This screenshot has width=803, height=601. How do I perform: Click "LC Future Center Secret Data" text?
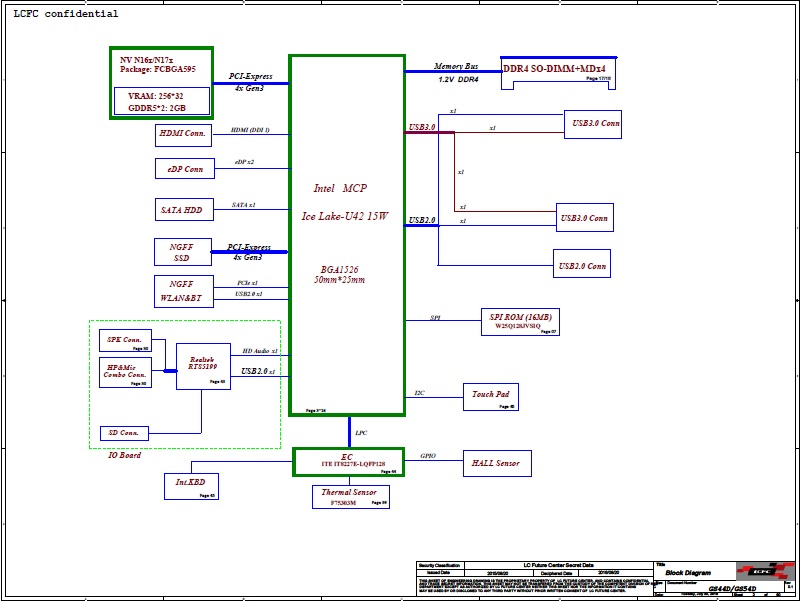[558, 565]
